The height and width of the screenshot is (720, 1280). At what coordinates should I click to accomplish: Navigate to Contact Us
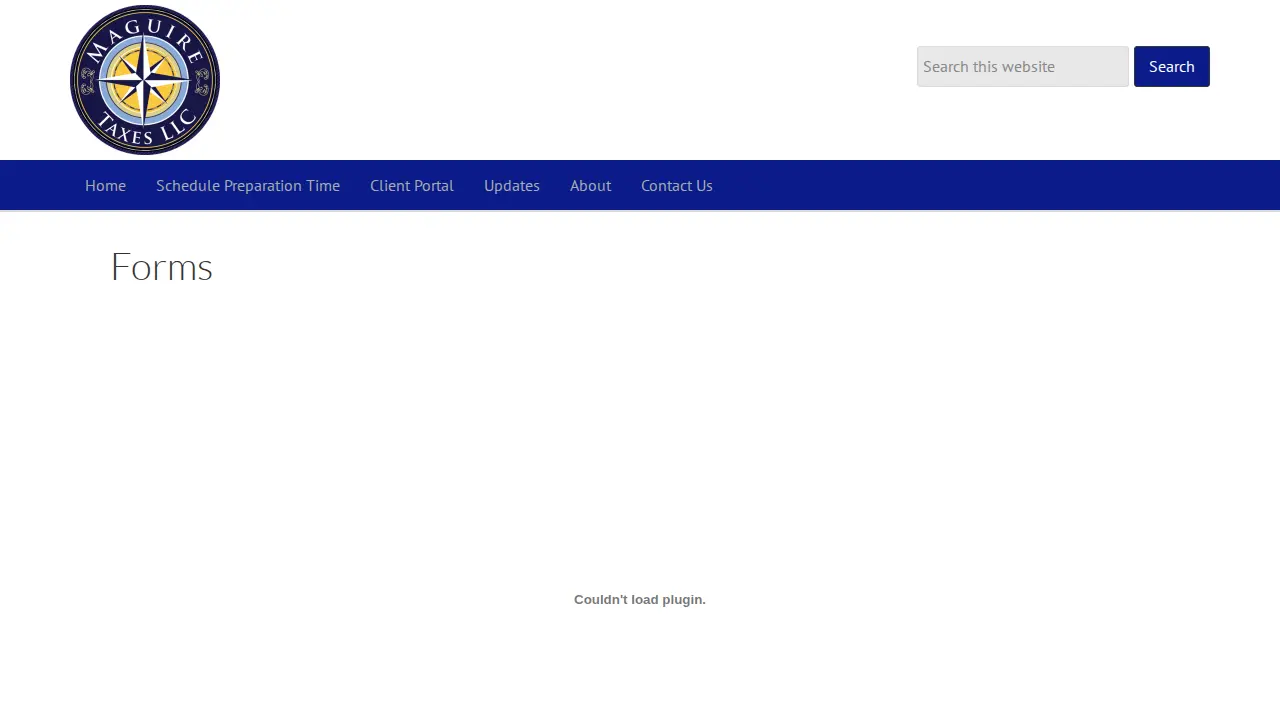coord(677,185)
